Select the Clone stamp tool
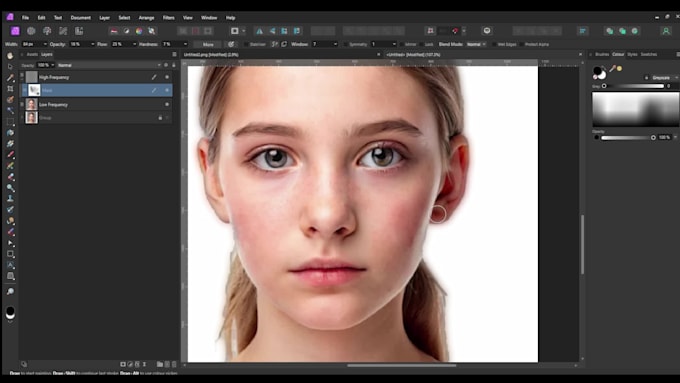This screenshot has height=383, width=680. (10, 199)
